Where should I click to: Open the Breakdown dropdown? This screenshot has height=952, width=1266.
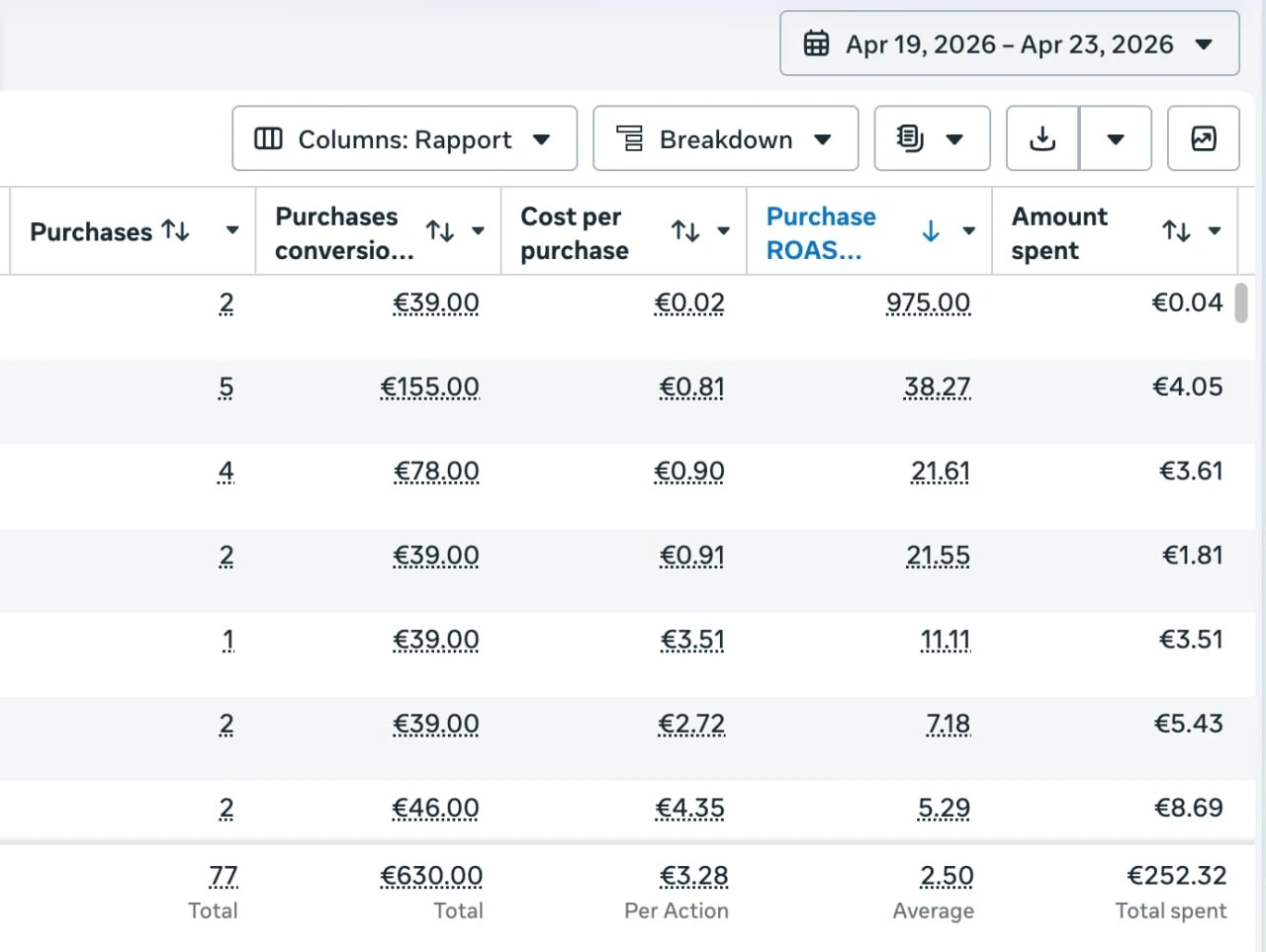725,138
